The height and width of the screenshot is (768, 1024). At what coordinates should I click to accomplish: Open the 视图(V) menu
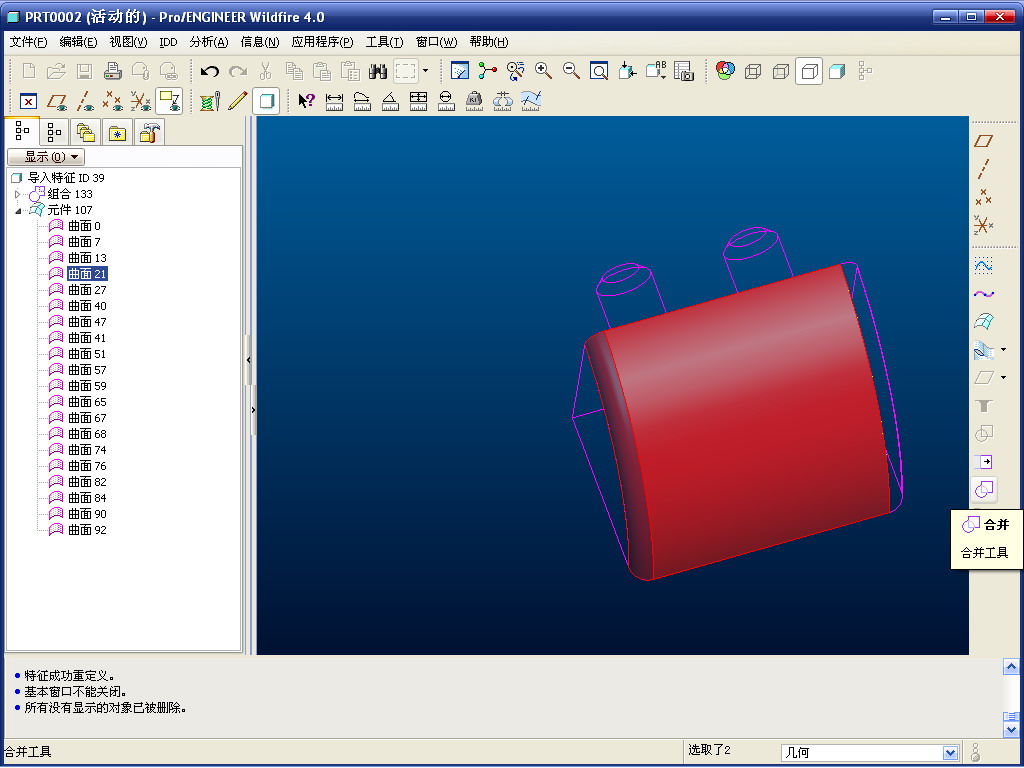(128, 42)
